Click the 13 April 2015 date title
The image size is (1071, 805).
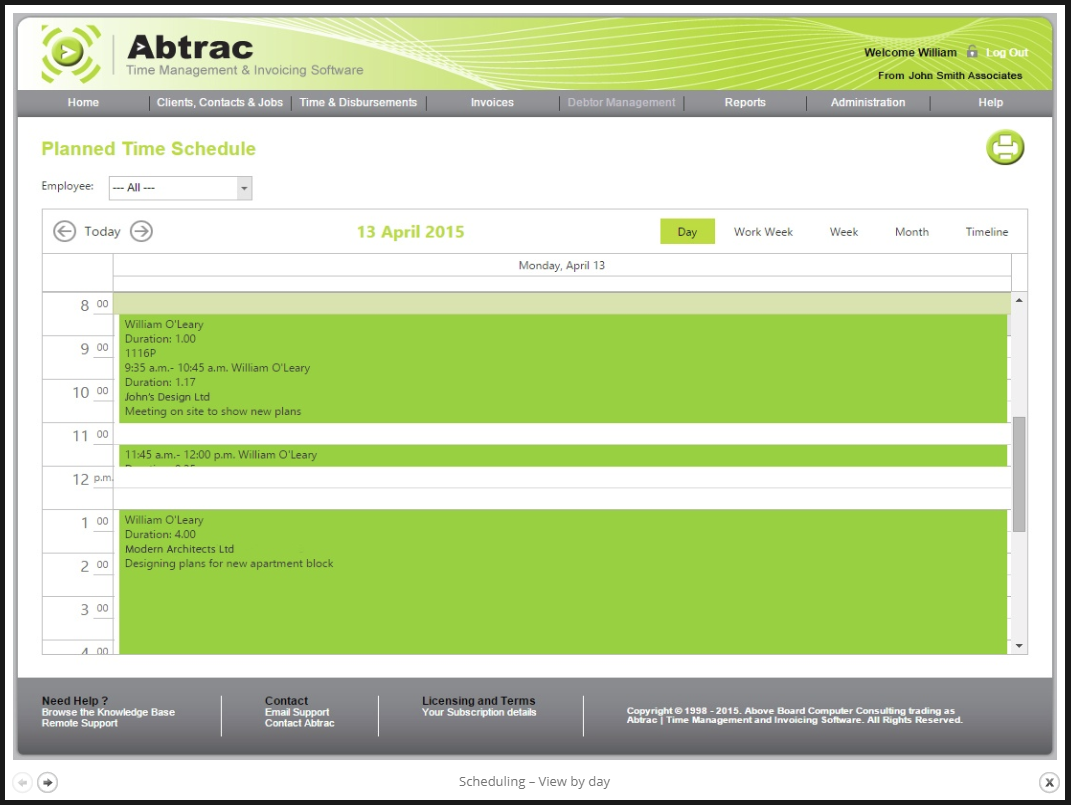[x=411, y=232]
